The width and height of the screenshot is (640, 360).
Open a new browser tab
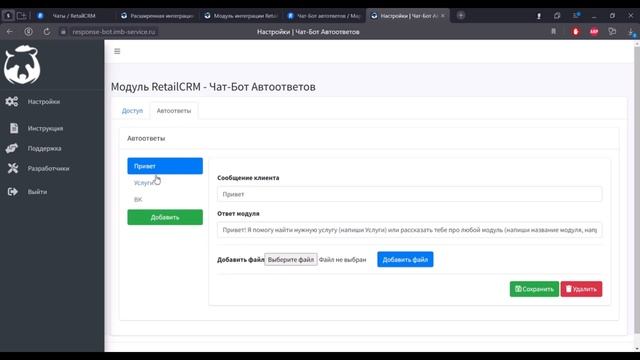coord(461,16)
